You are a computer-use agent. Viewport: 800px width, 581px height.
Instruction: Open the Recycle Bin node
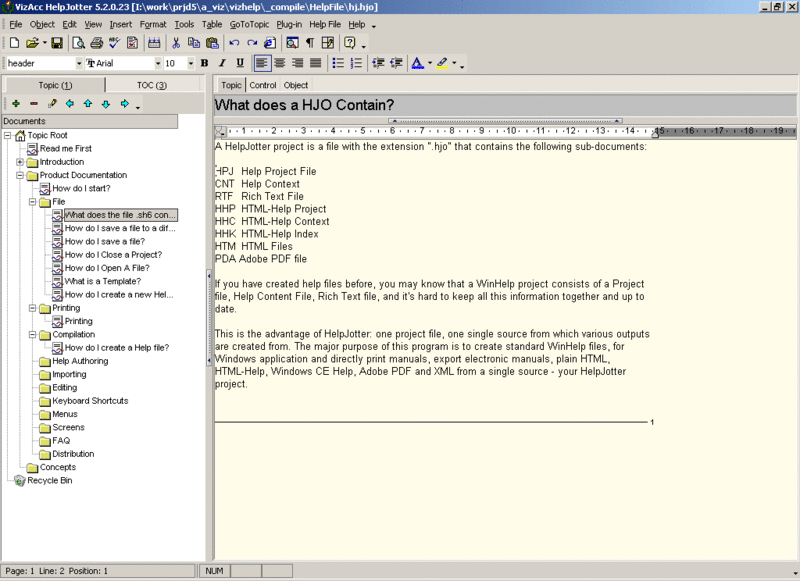tap(49, 481)
